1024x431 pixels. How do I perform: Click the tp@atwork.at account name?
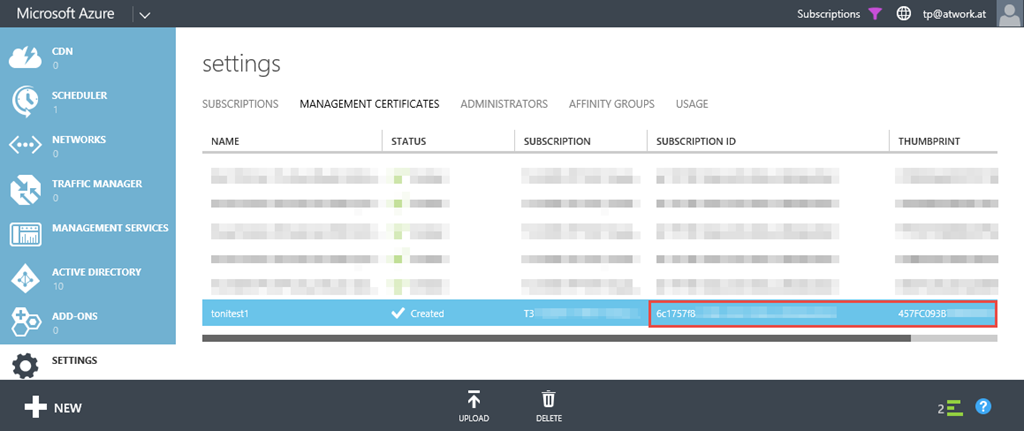click(954, 14)
